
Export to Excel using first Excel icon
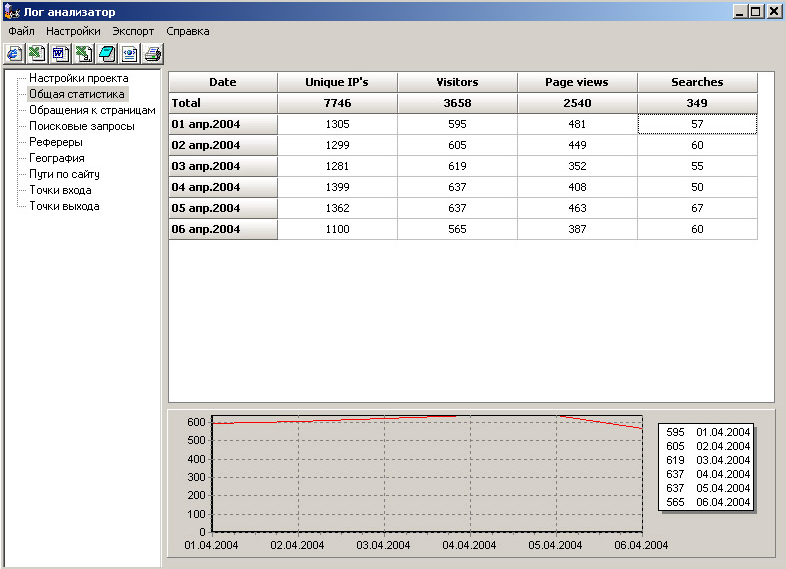(37, 54)
